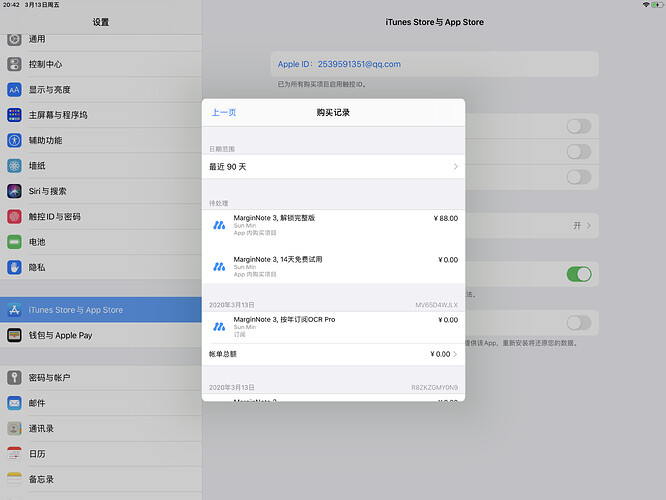Open the Calendar (日历) icon
Image resolution: width=666 pixels, height=500 pixels.
coord(14,454)
